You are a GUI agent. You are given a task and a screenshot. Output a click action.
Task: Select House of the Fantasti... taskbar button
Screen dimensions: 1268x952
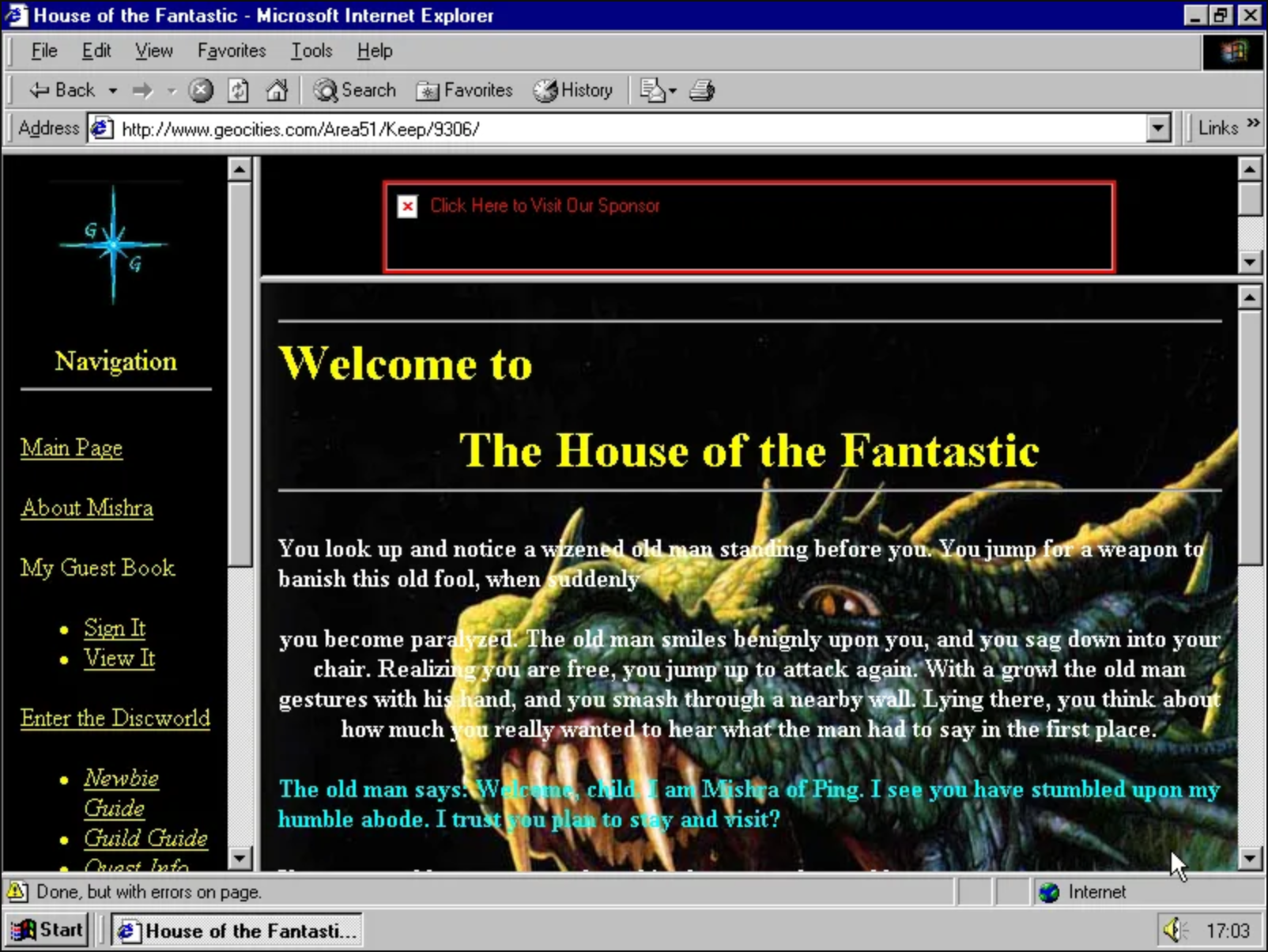pos(236,931)
